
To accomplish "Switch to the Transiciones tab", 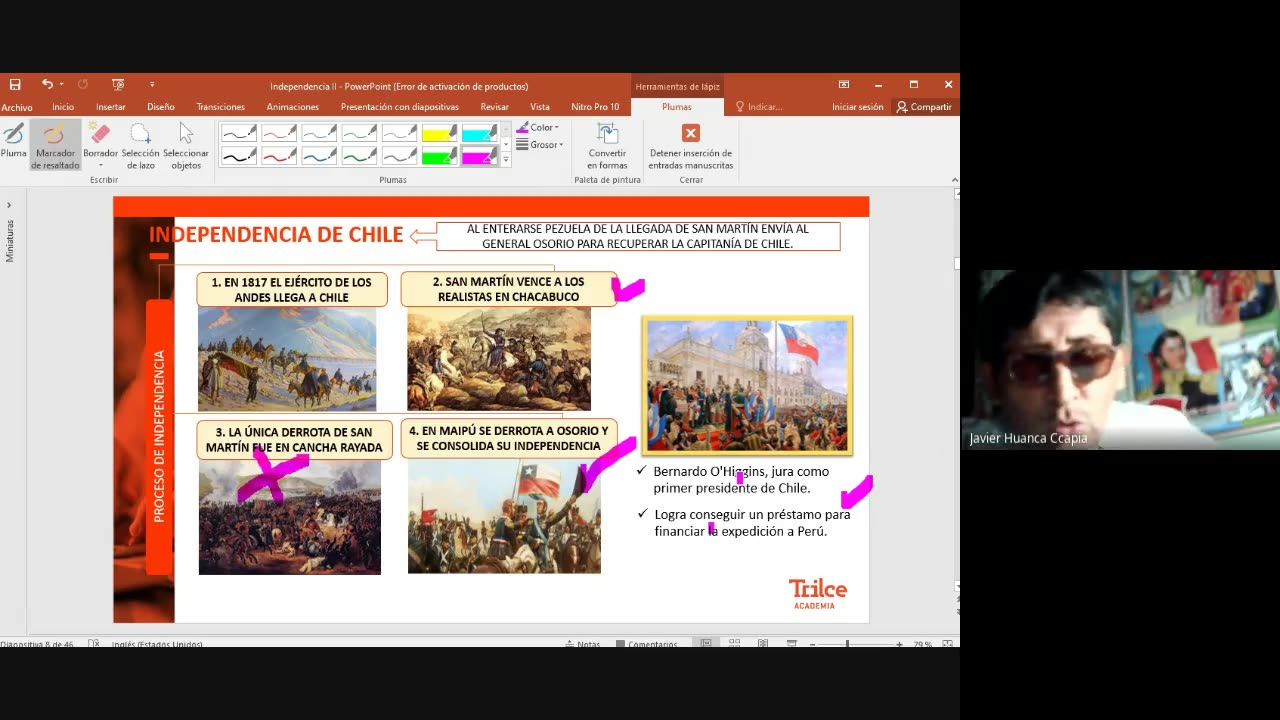I will point(221,107).
